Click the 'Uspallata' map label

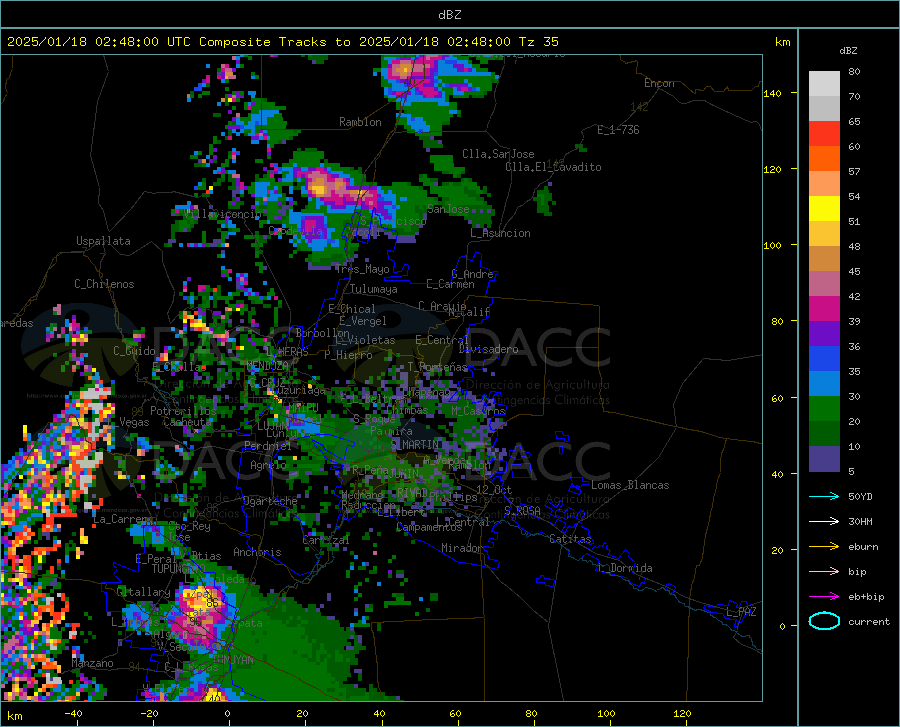tap(103, 241)
